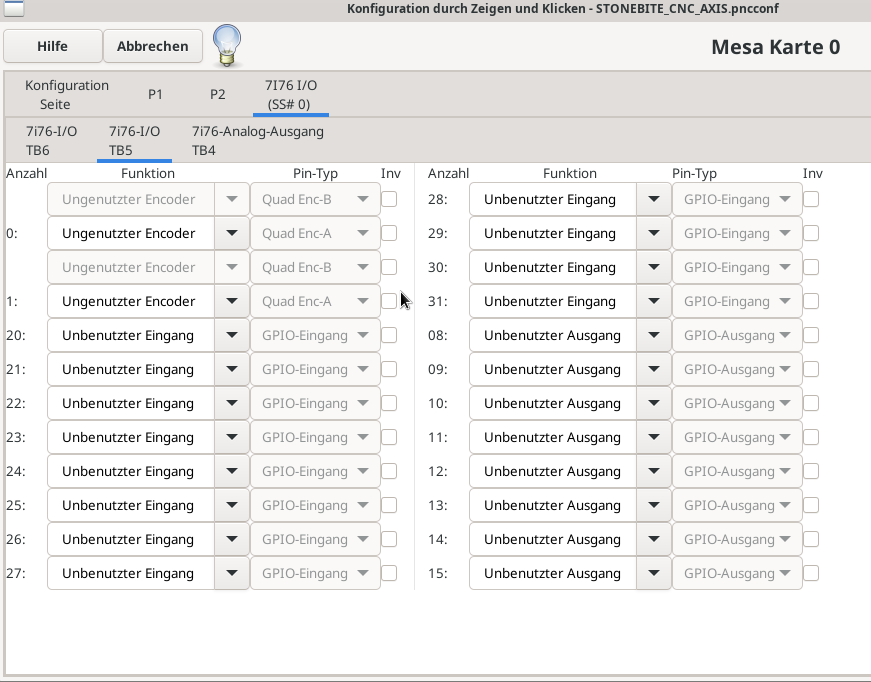Enable Inv checkbox for output 15
Screen dimensions: 871x682
pos(812,573)
